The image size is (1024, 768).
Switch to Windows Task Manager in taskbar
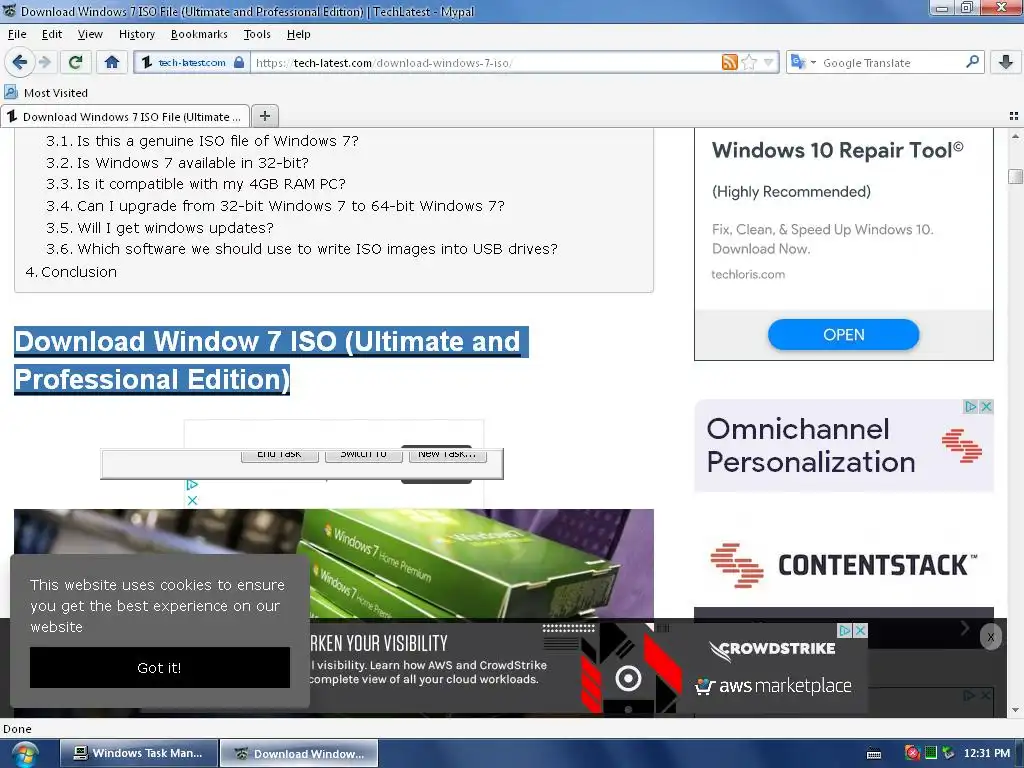(138, 753)
